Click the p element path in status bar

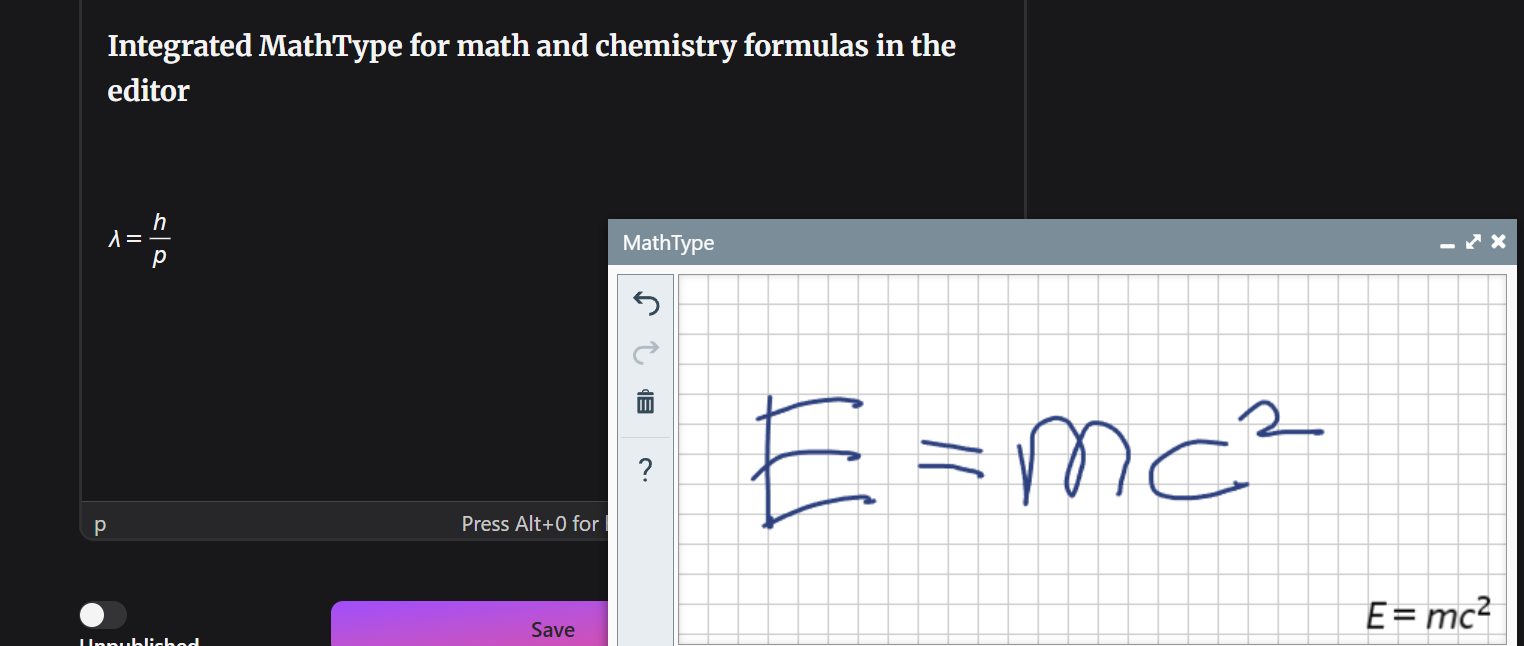[99, 524]
